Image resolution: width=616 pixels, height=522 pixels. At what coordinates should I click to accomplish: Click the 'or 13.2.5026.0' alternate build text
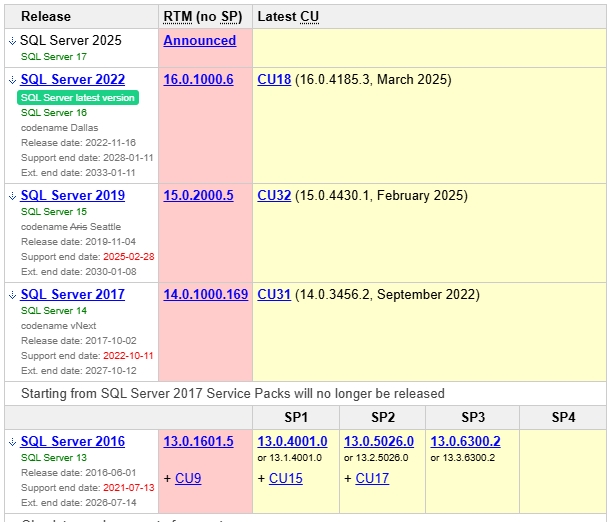(x=376, y=458)
